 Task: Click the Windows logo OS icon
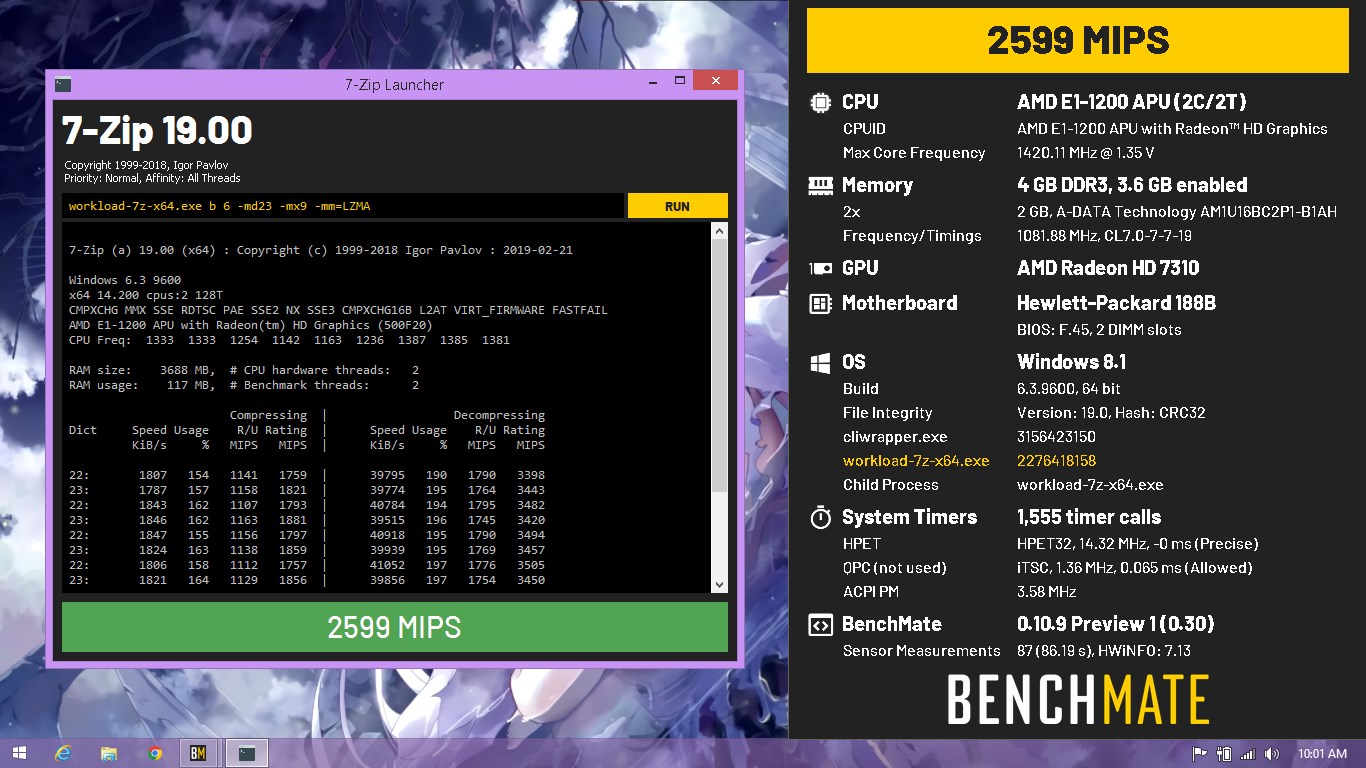(x=820, y=362)
